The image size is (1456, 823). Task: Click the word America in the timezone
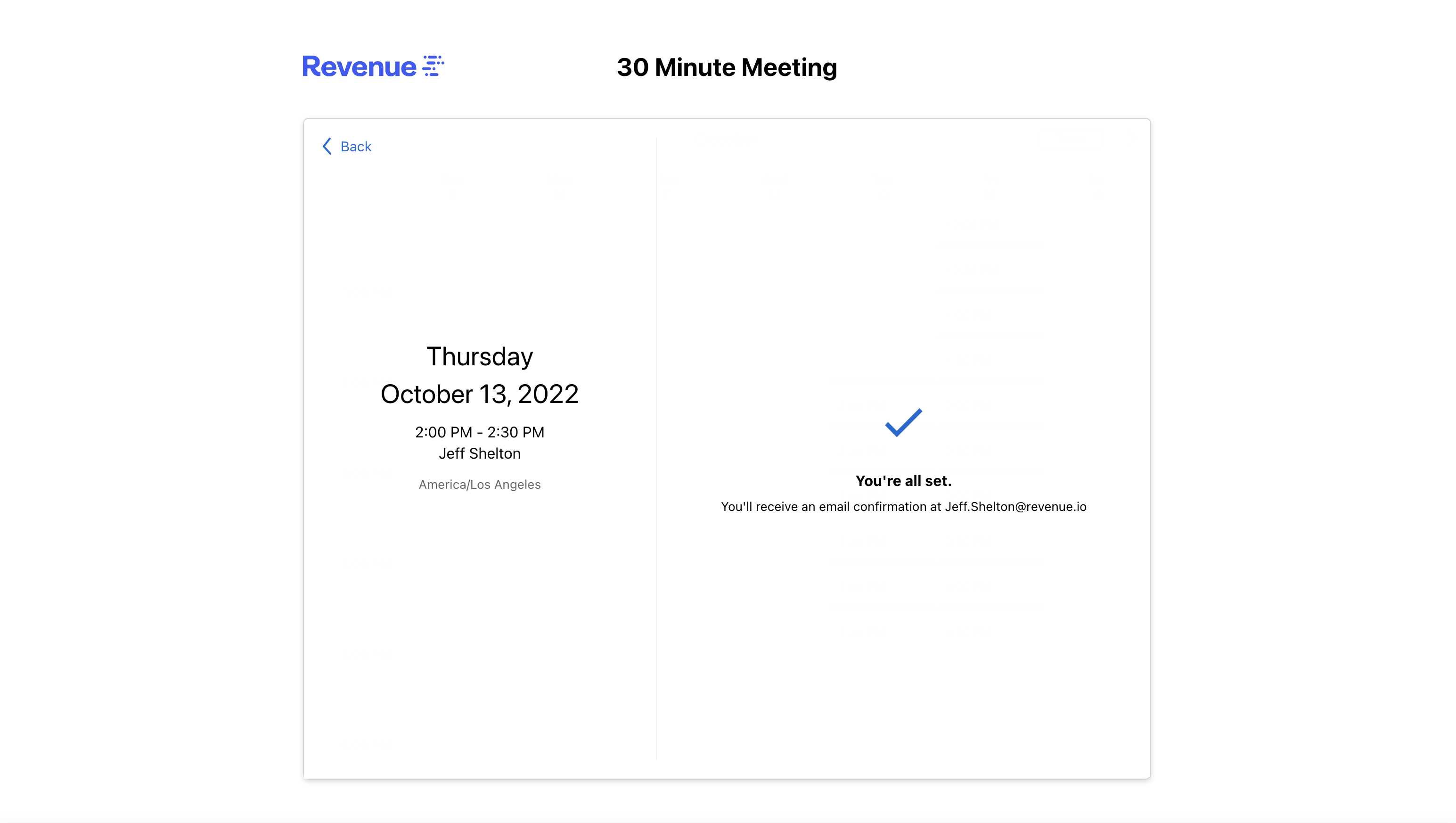[x=442, y=485]
